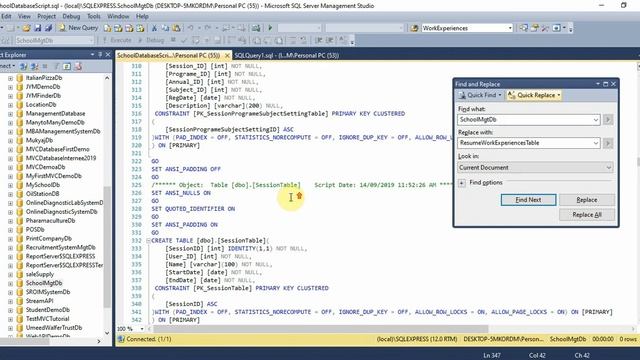Close the Find and Replace dialog
This screenshot has height=360, width=640.
point(613,84)
